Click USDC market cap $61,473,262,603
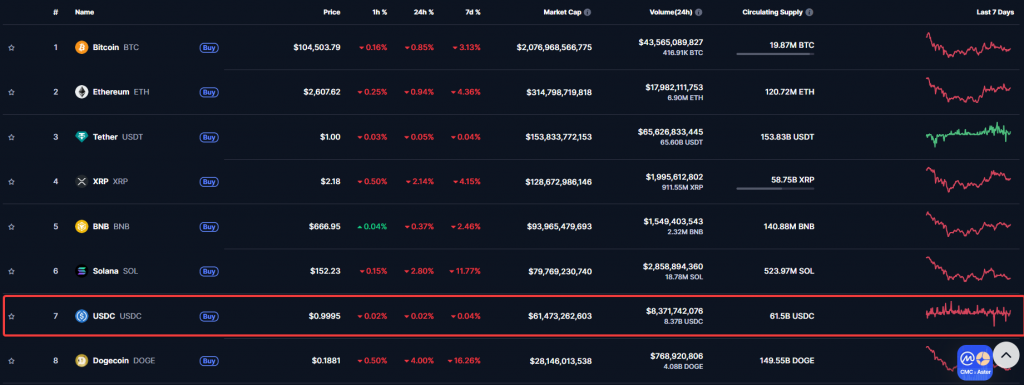1024x385 pixels. click(x=560, y=316)
